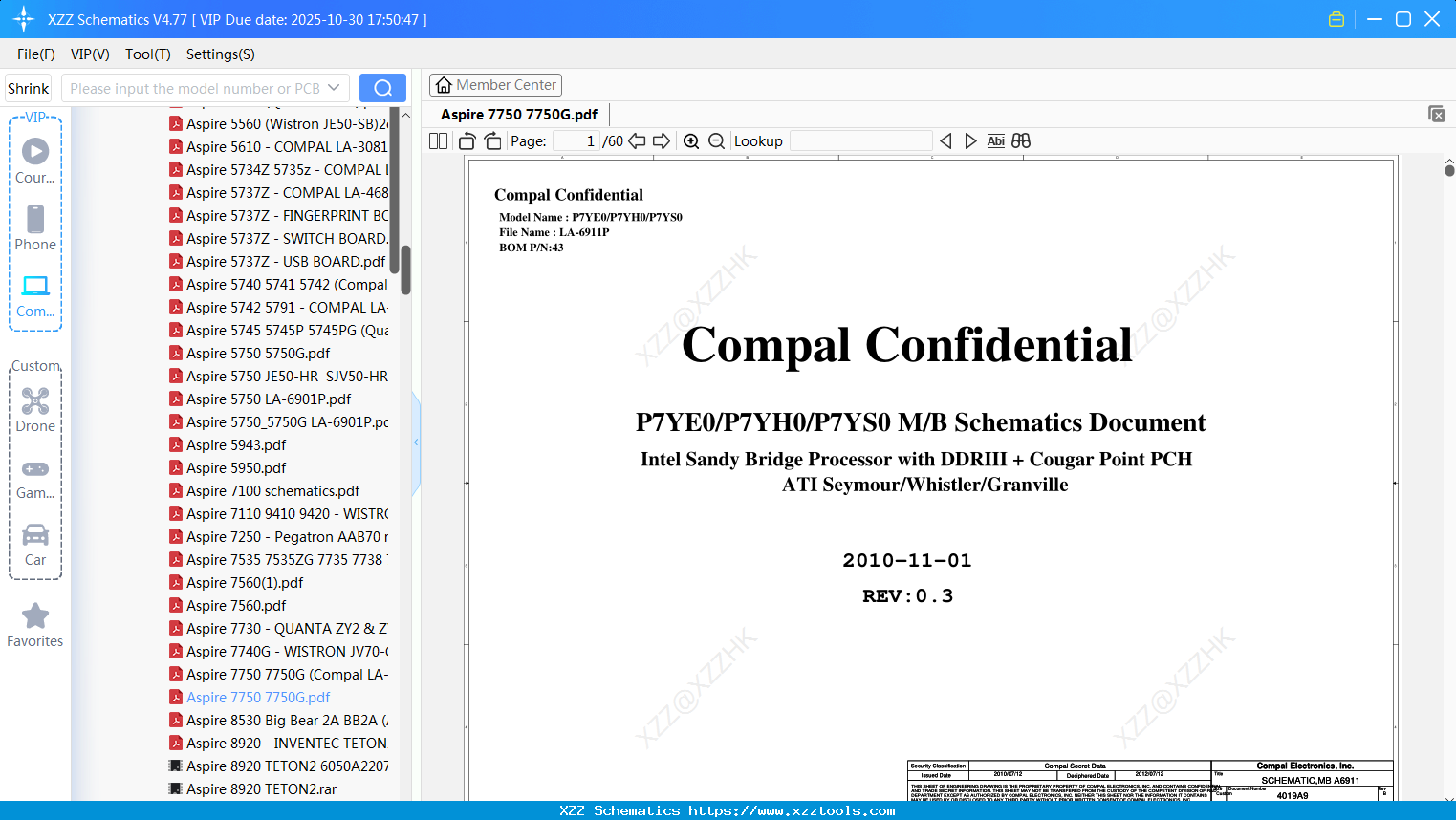Open the Drone category
The height and width of the screenshot is (820, 1456).
pos(35,409)
